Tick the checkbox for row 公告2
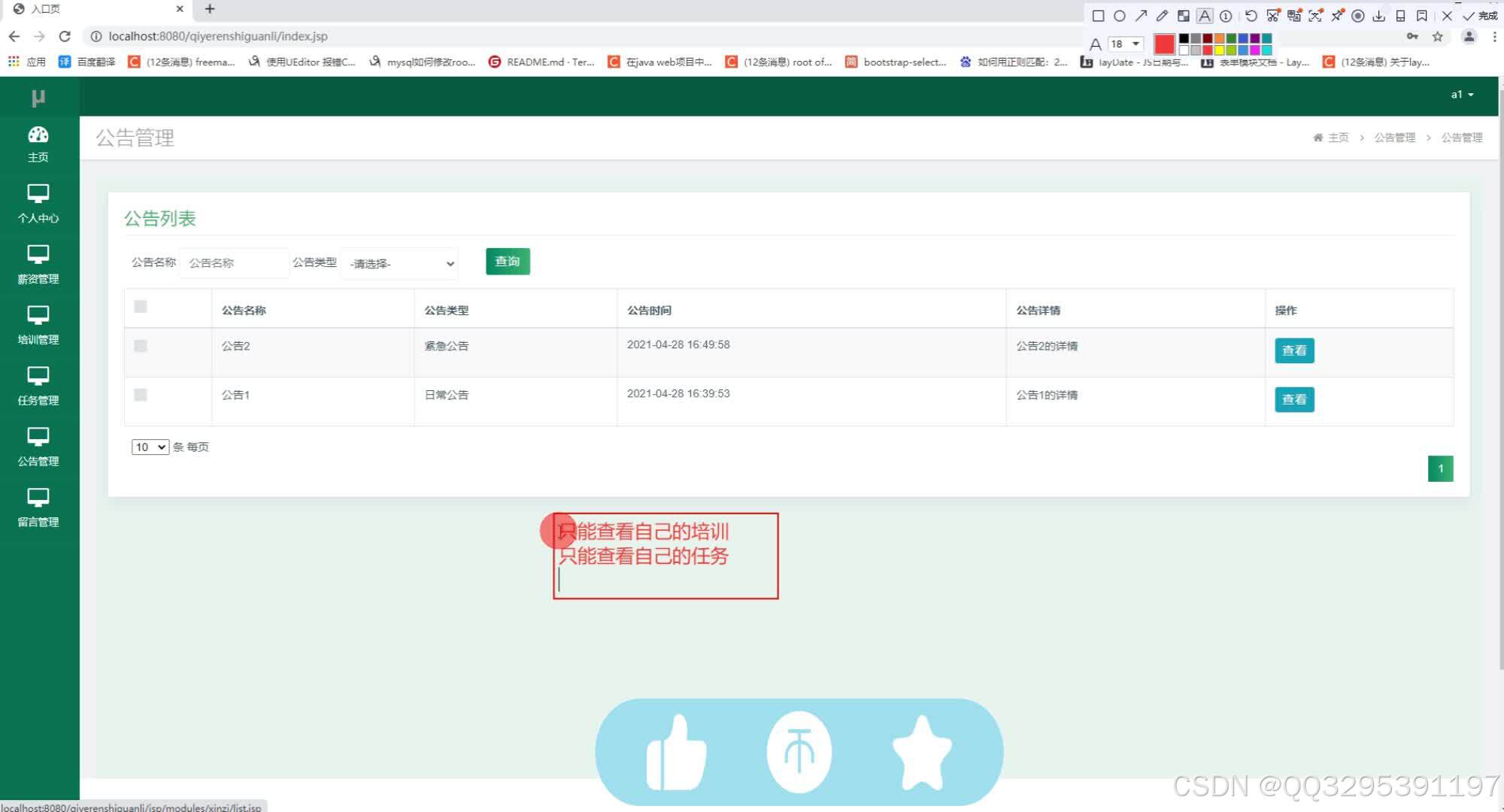The image size is (1504, 812). (x=141, y=346)
